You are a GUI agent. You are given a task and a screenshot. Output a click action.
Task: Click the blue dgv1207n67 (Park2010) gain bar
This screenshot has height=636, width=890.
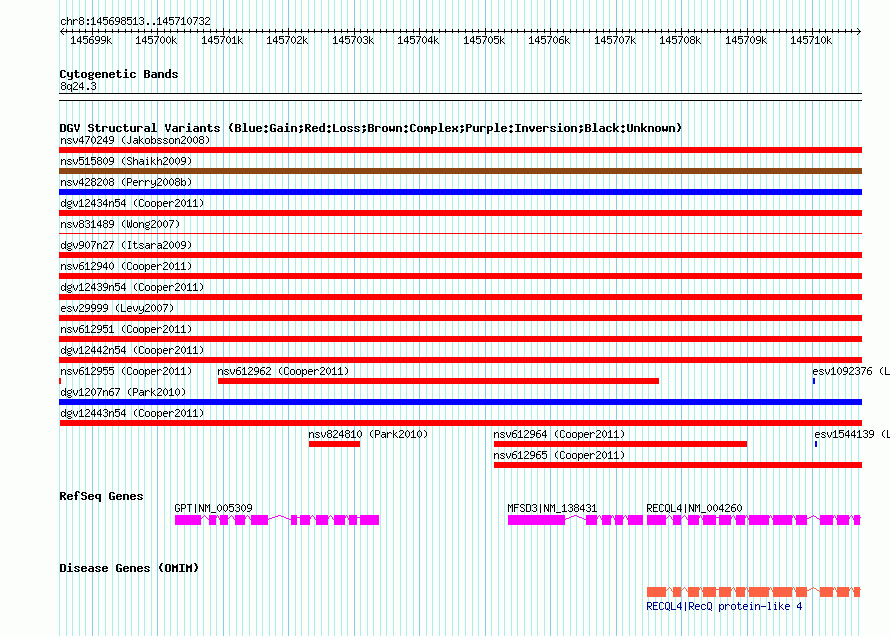click(460, 402)
